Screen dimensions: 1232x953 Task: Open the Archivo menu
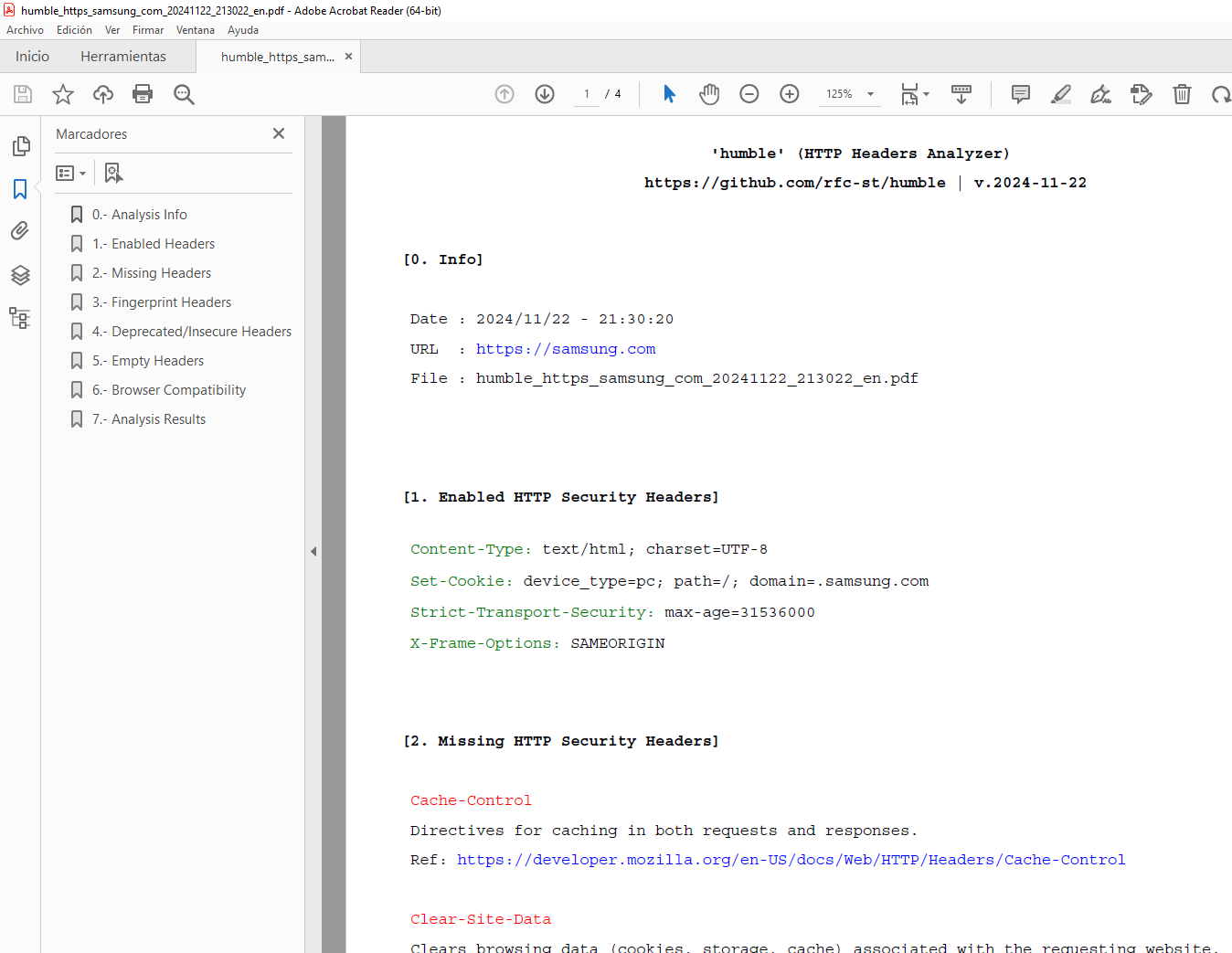click(x=25, y=30)
